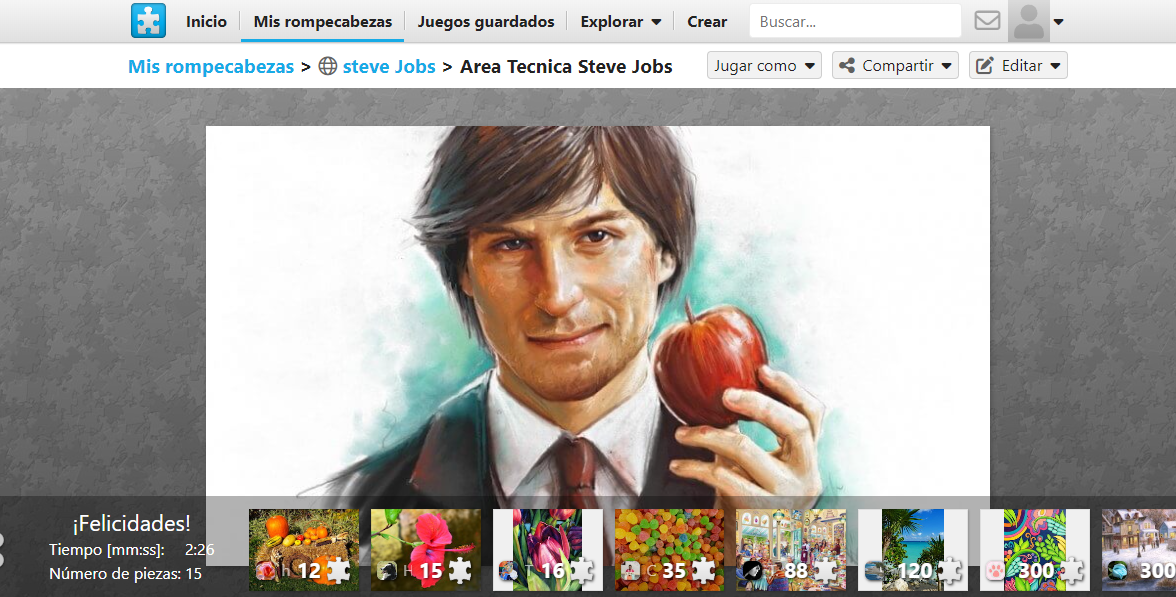The width and height of the screenshot is (1176, 597).
Task: Click the Tiempo 2:26 result text
Action: pyautogui.click(x=132, y=550)
